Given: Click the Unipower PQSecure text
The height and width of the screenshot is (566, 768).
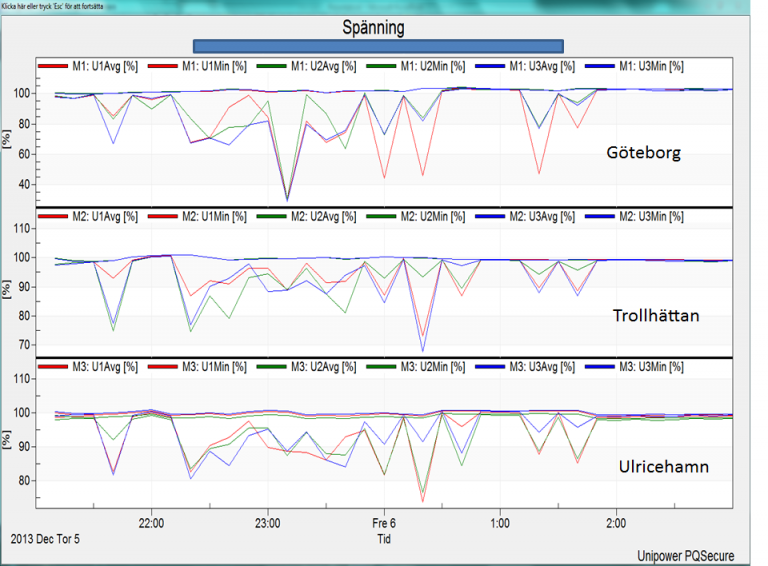Looking at the screenshot, I should pyautogui.click(x=686, y=556).
